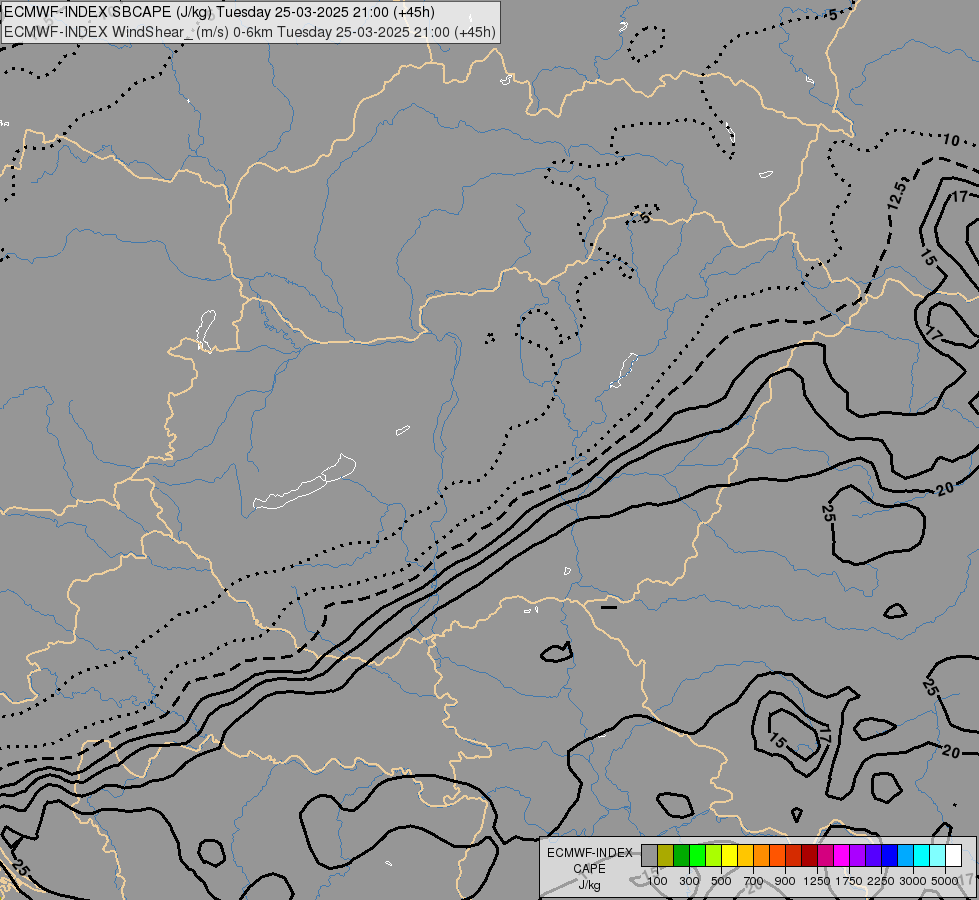Click the legend tick label 300
Screen dimensions: 979x900
689,881
